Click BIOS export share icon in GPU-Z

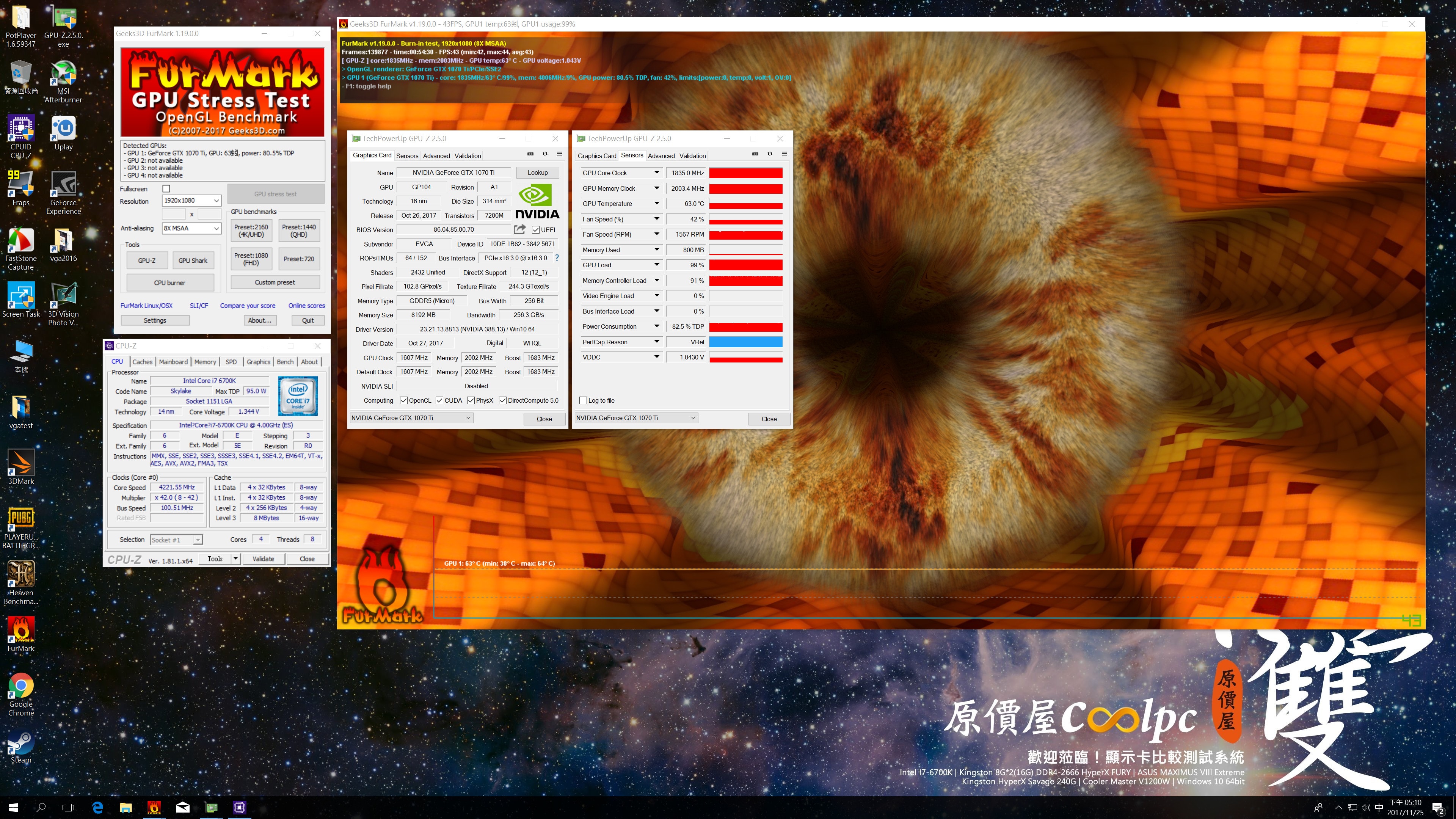tap(519, 229)
